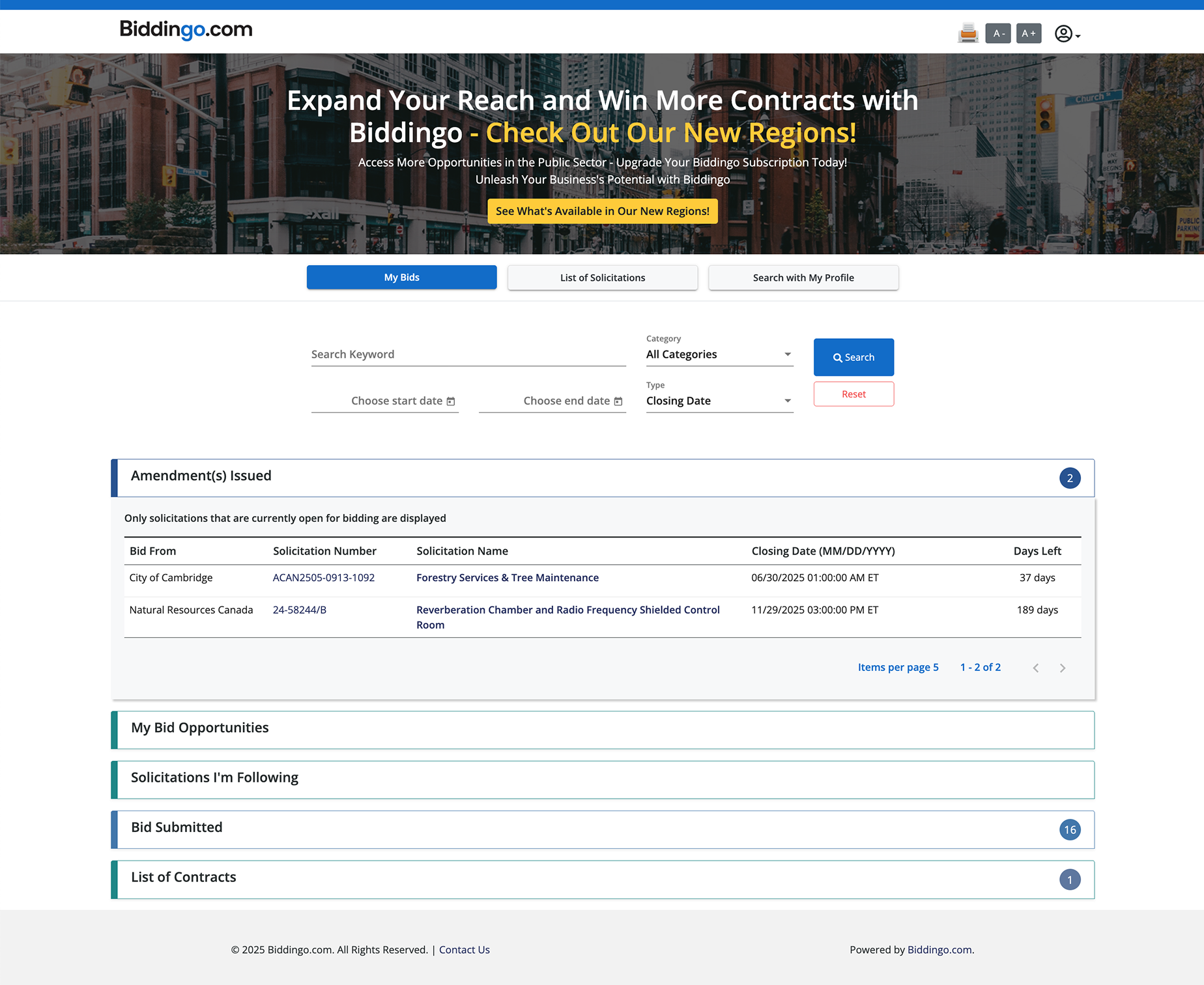Click Contact Us in footer

pyautogui.click(x=465, y=950)
